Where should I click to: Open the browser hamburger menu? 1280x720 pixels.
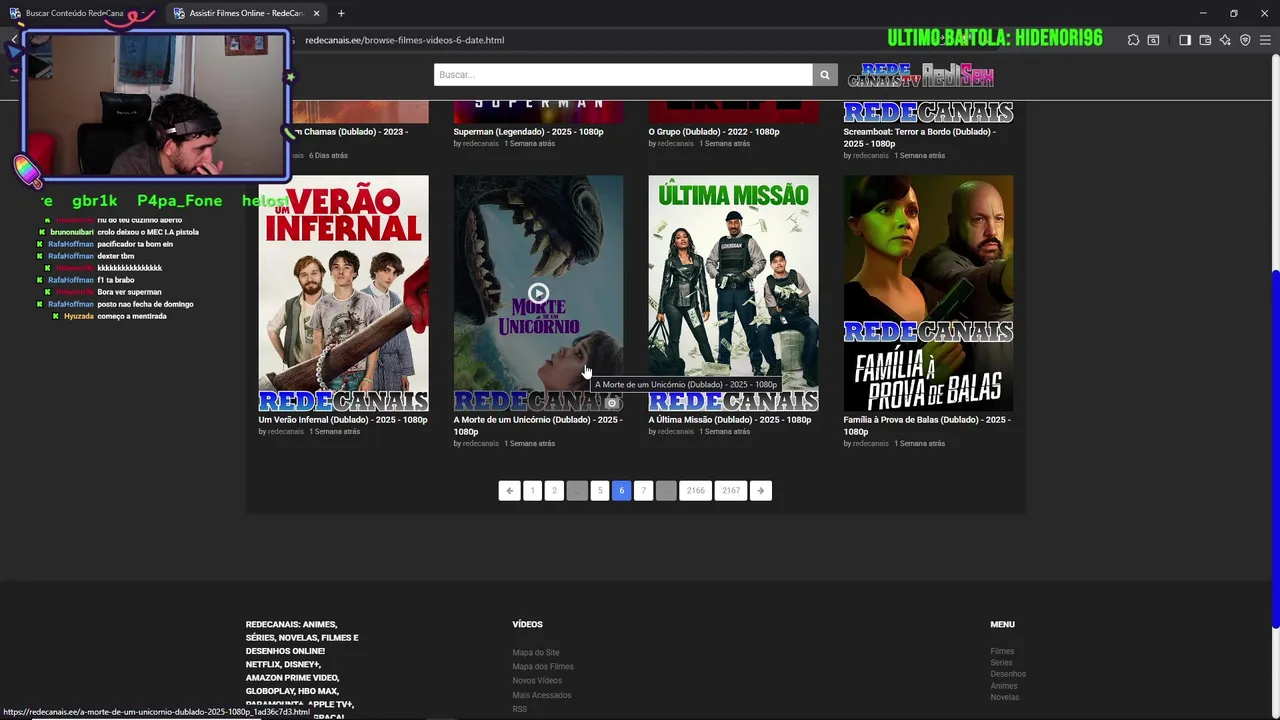pyautogui.click(x=1265, y=40)
